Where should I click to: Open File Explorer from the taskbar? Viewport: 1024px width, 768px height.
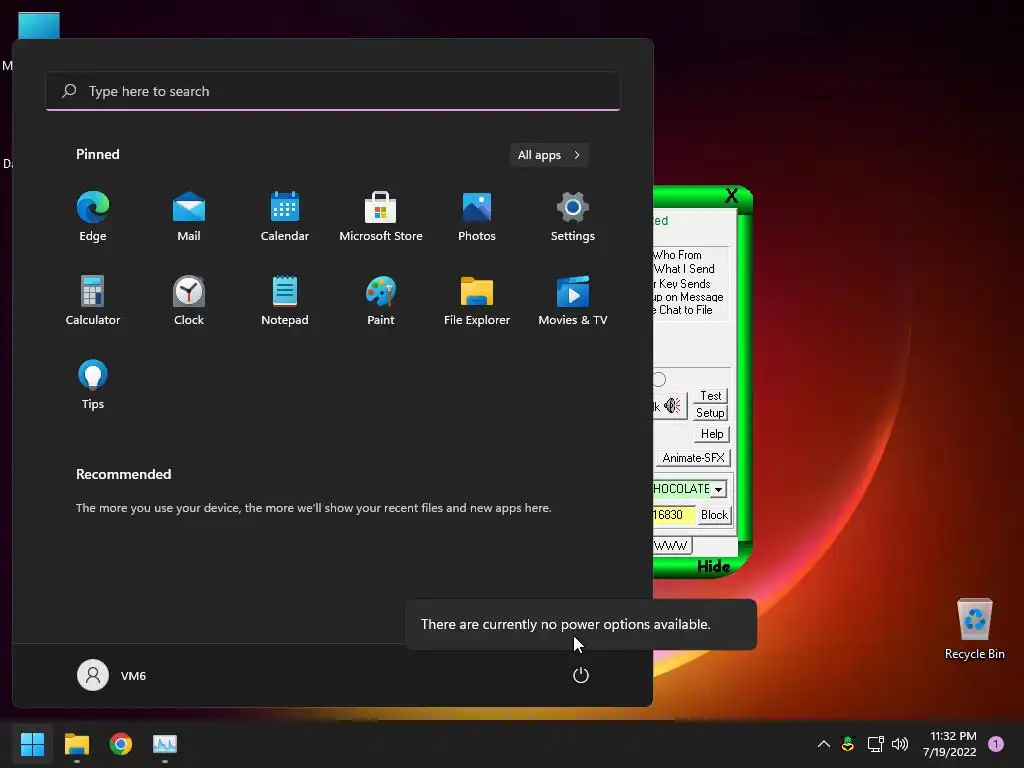[x=76, y=744]
